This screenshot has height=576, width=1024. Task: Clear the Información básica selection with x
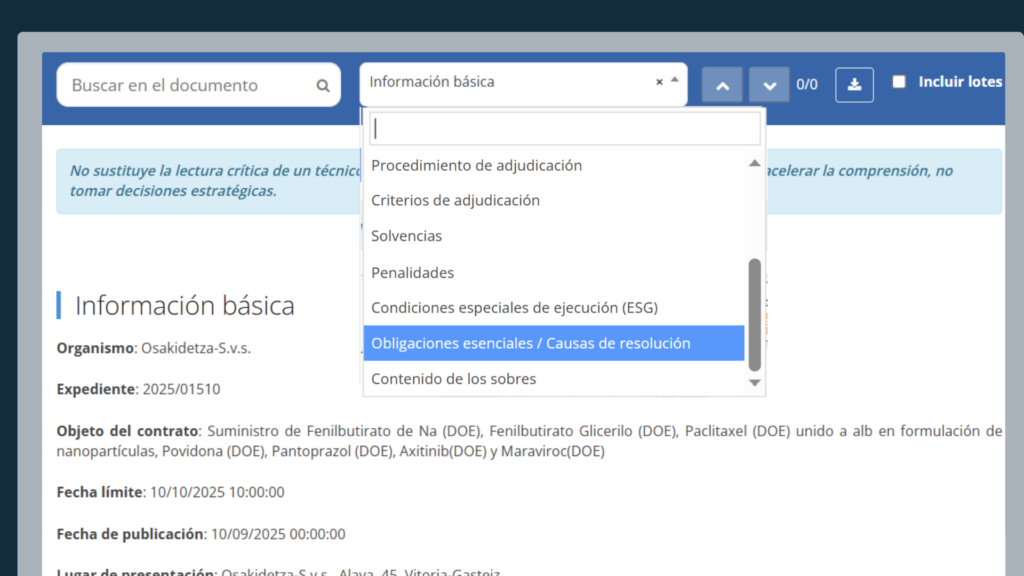click(x=659, y=82)
